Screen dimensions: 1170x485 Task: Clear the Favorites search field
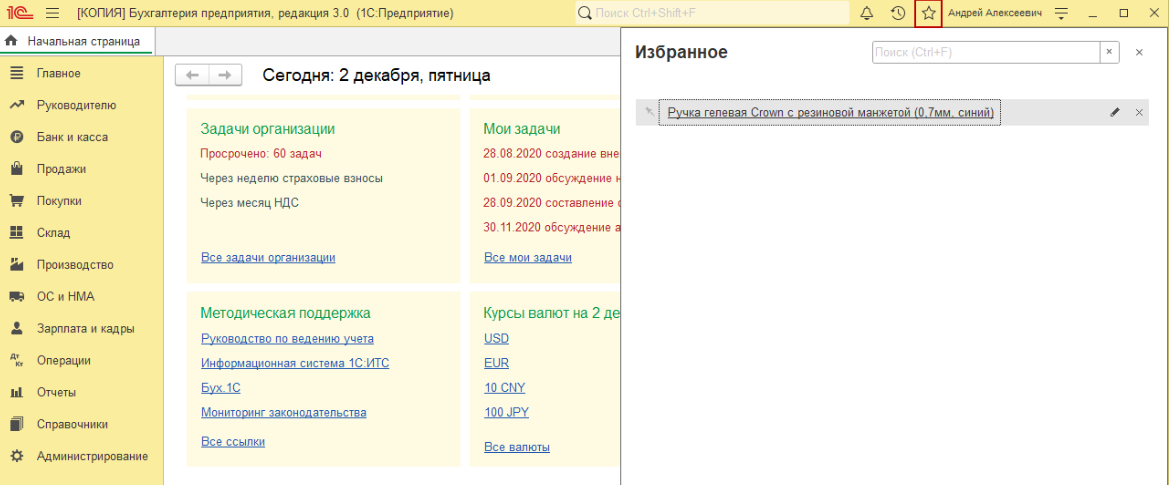click(1109, 52)
